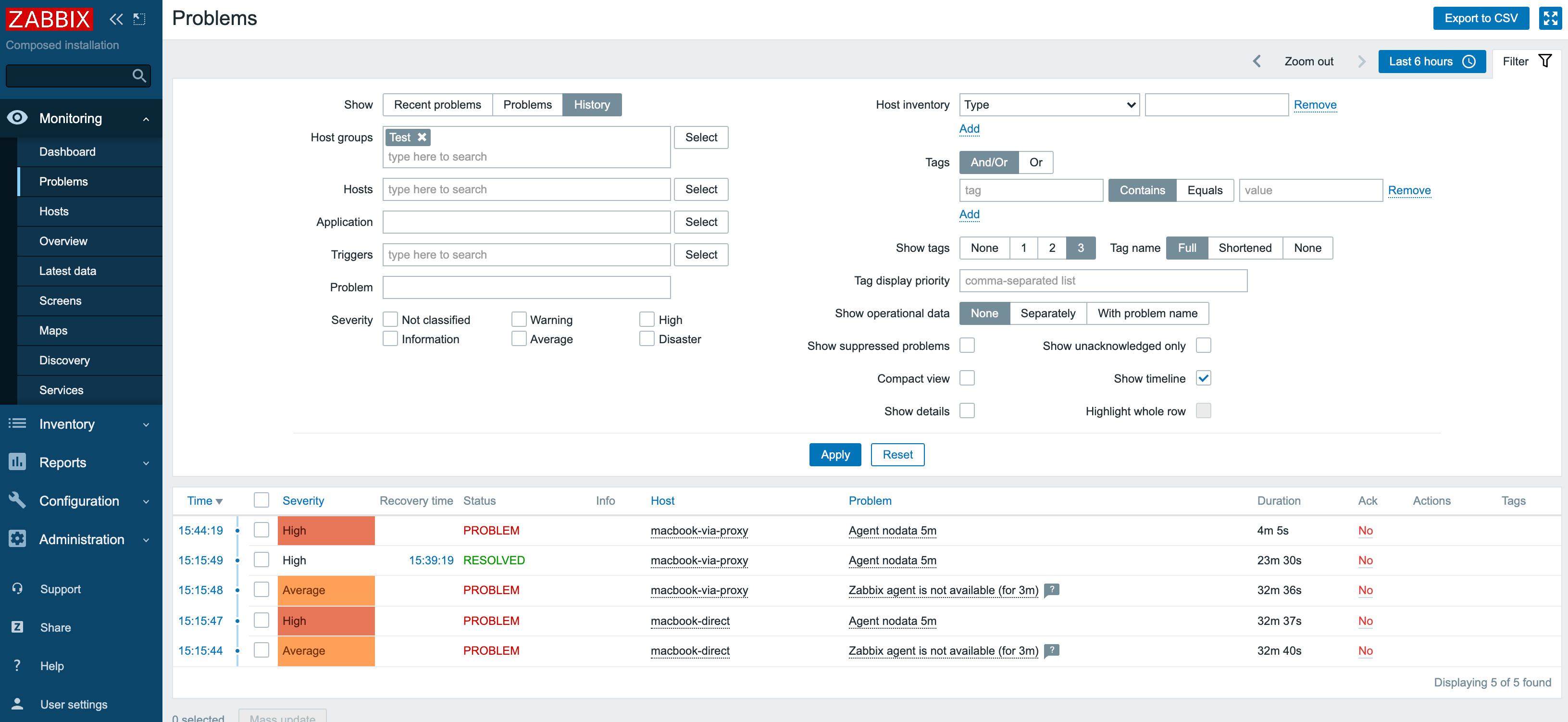The height and width of the screenshot is (722, 1568).
Task: Click the Apply button
Action: [835, 454]
